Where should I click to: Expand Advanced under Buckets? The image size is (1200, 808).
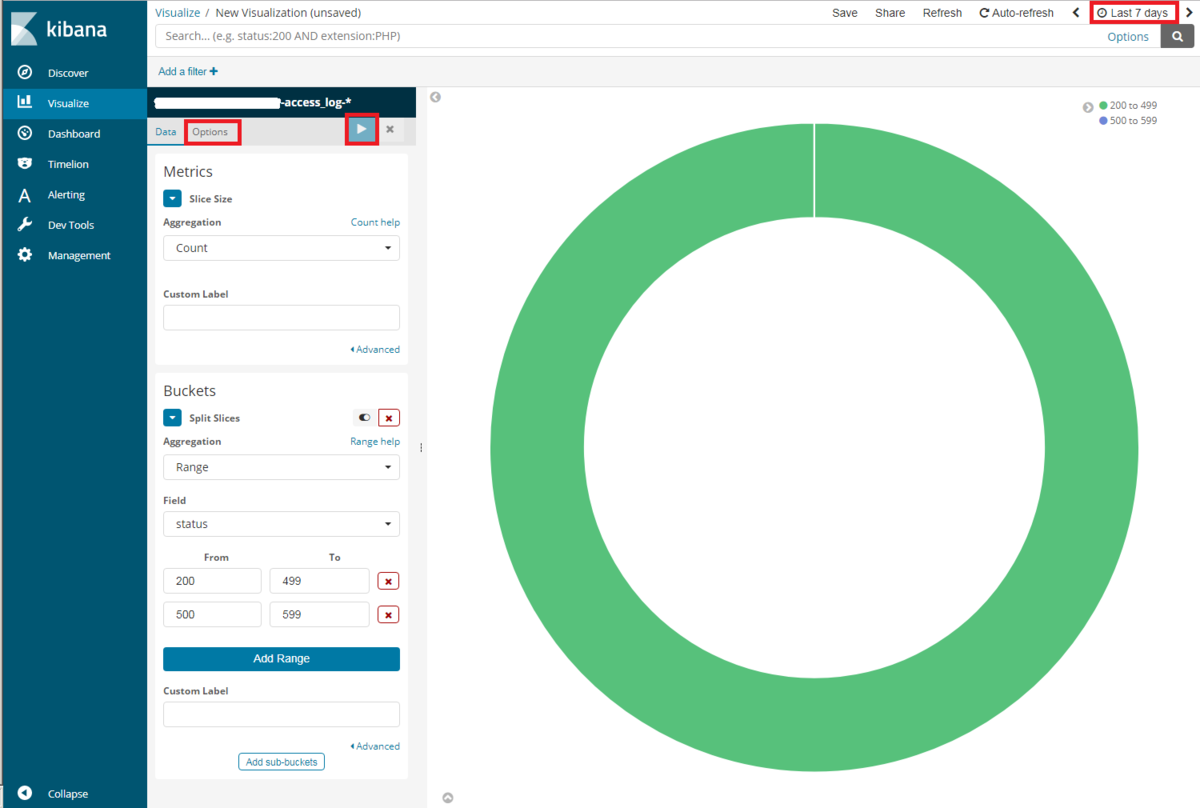point(375,746)
